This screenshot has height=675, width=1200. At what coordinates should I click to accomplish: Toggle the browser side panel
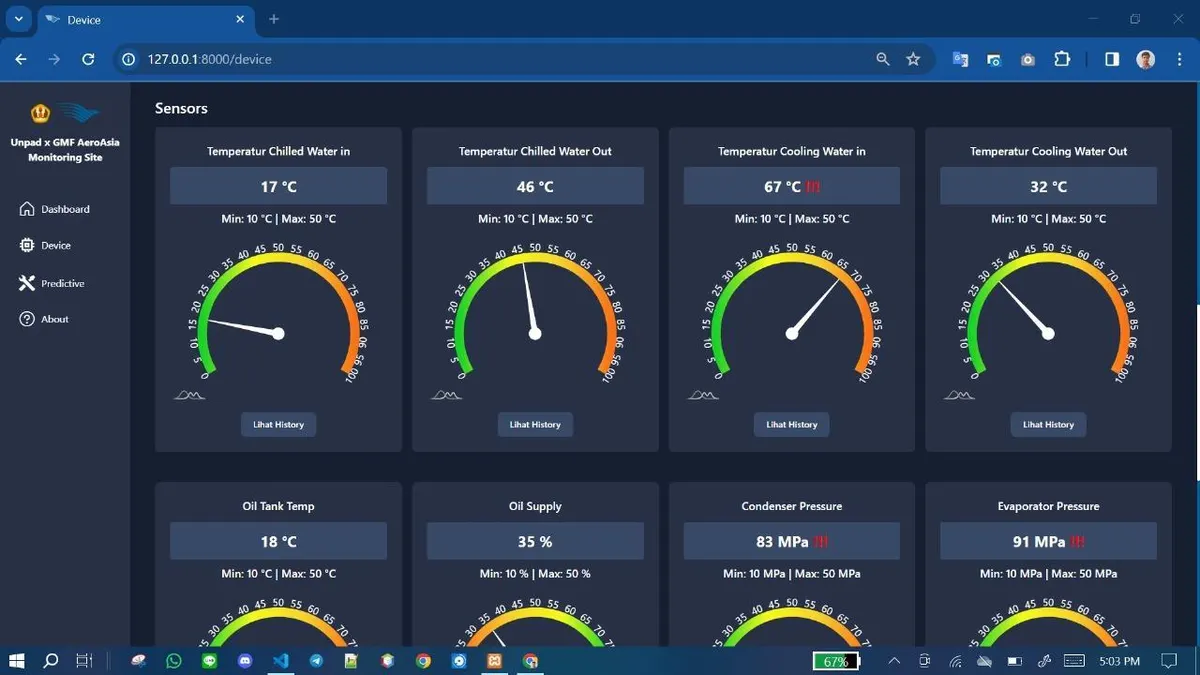click(1112, 59)
